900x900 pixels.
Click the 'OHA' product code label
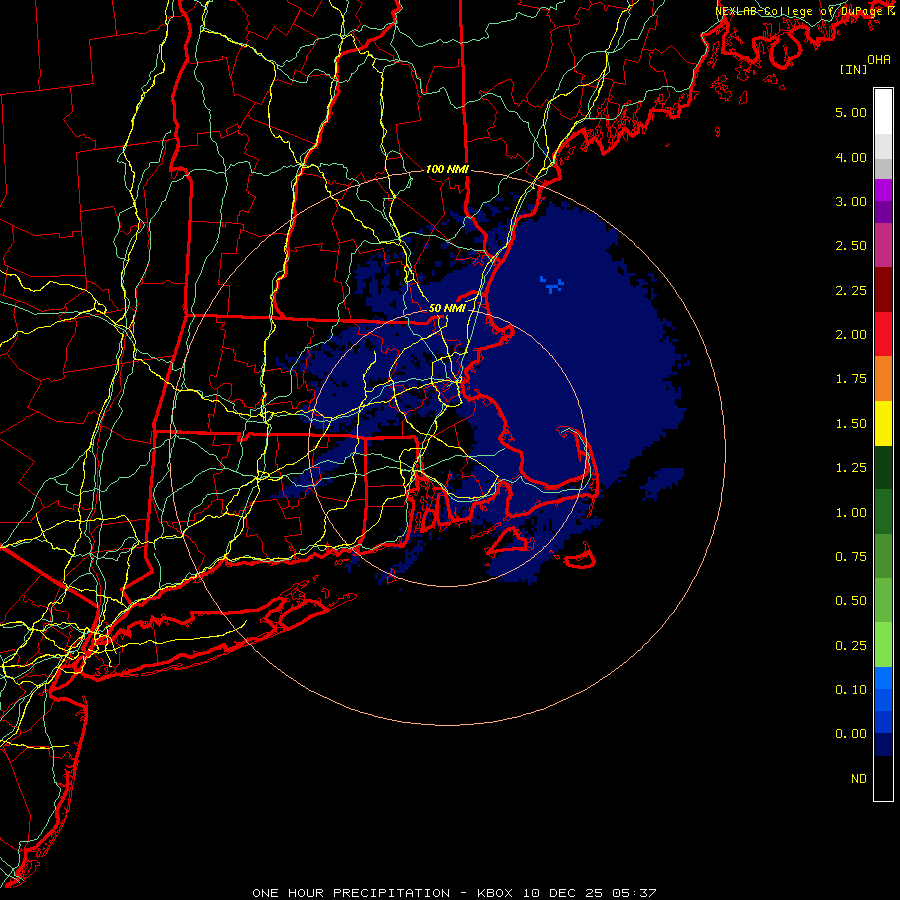[879, 60]
